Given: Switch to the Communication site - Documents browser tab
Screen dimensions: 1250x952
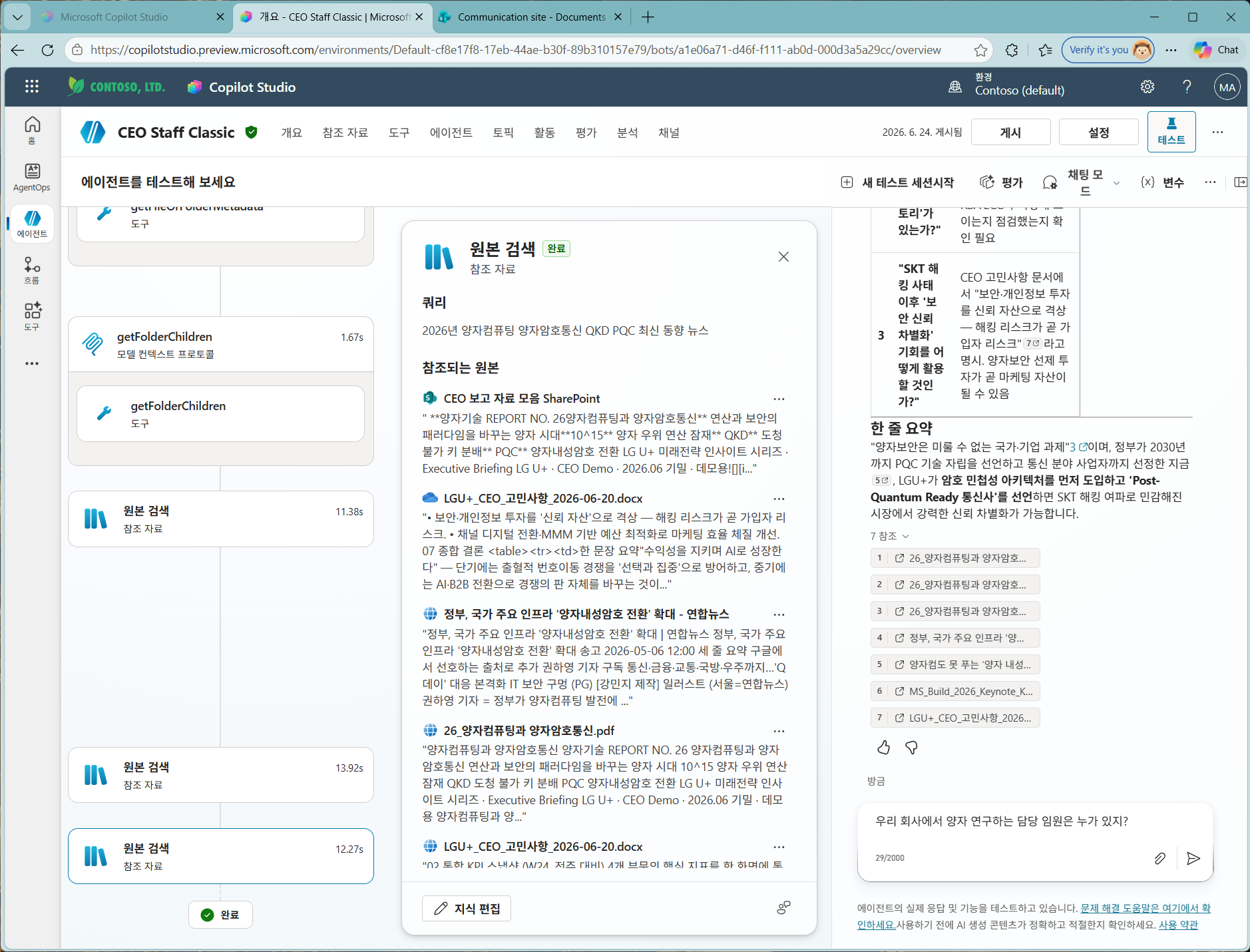Looking at the screenshot, I should (530, 17).
